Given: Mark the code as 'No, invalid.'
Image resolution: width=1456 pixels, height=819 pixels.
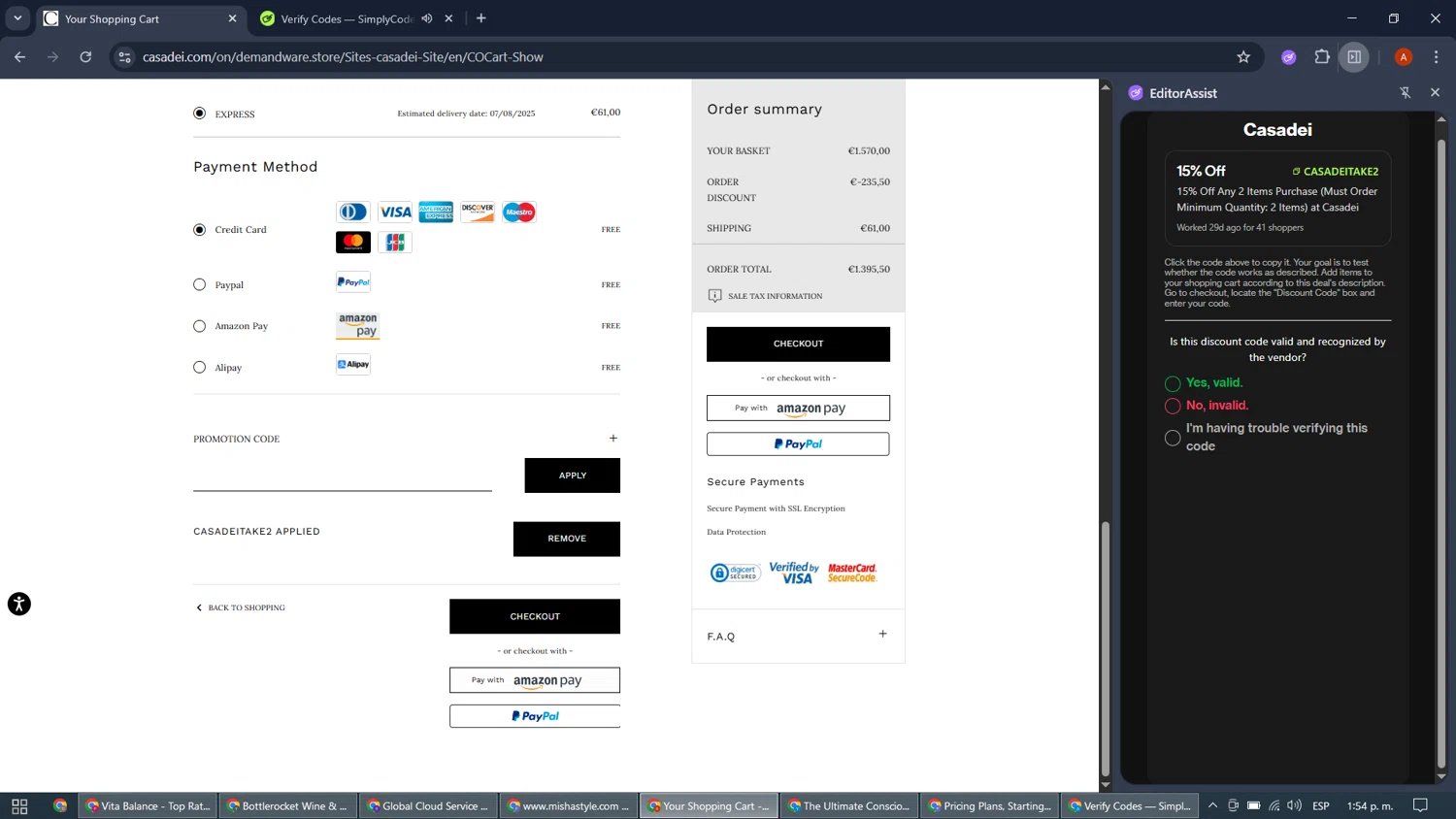Looking at the screenshot, I should pyautogui.click(x=1173, y=406).
